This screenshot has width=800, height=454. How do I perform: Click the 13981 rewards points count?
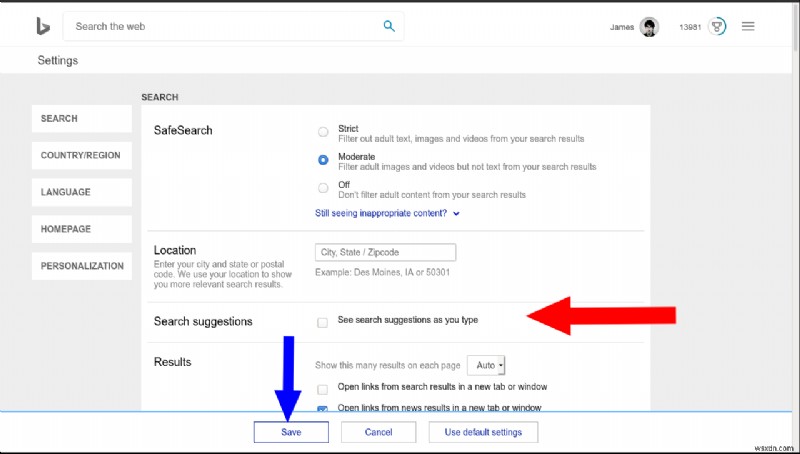pyautogui.click(x=690, y=27)
